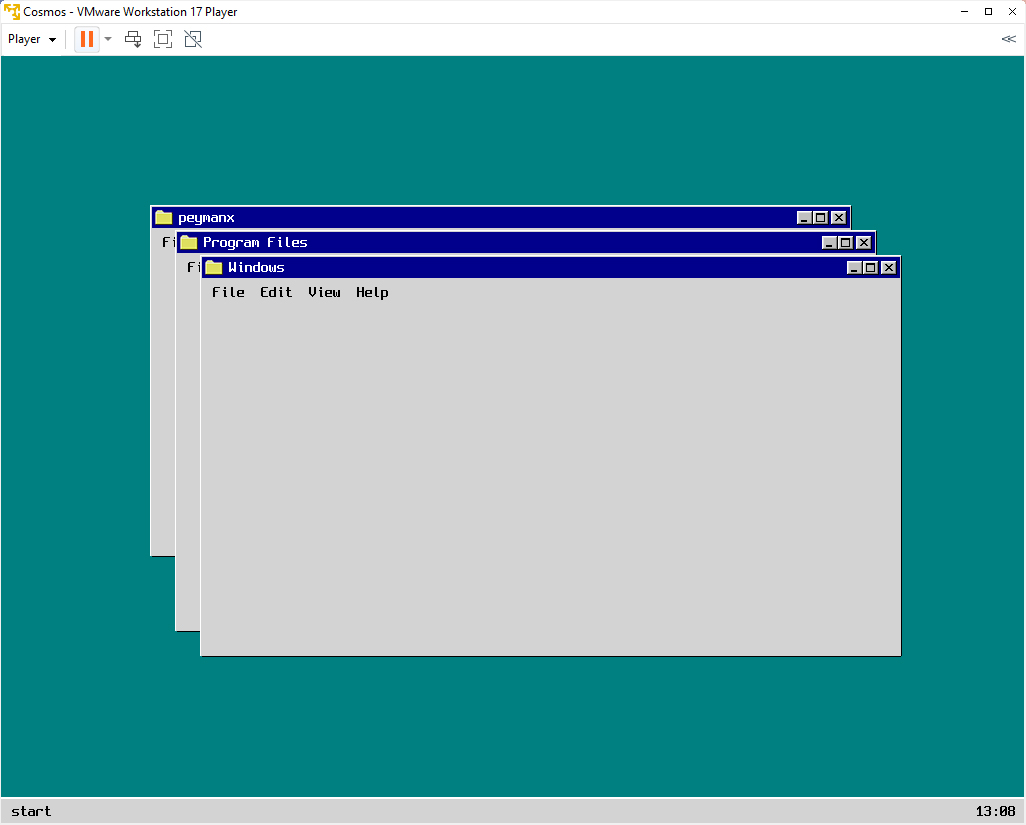The width and height of the screenshot is (1026, 825).
Task: Enter VMware full screen mode
Action: click(x=163, y=39)
